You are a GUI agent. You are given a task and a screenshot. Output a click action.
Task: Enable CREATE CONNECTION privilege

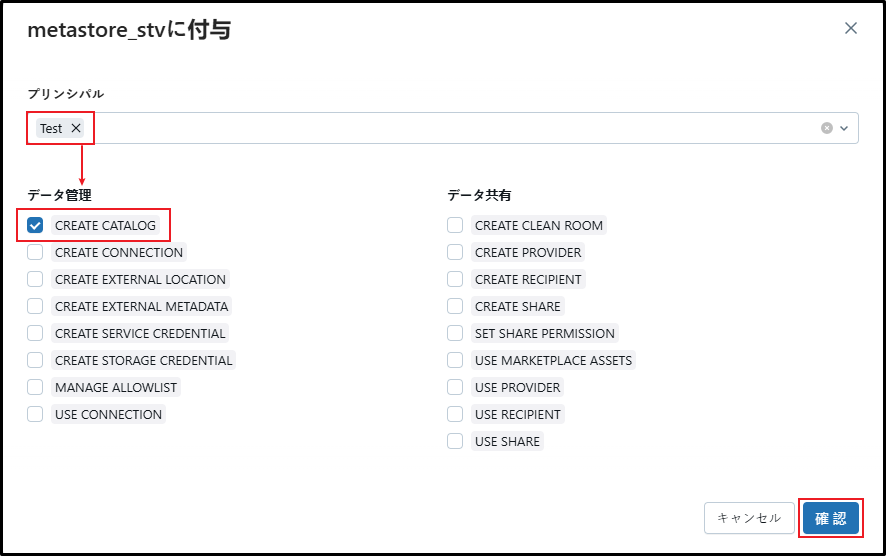point(35,252)
